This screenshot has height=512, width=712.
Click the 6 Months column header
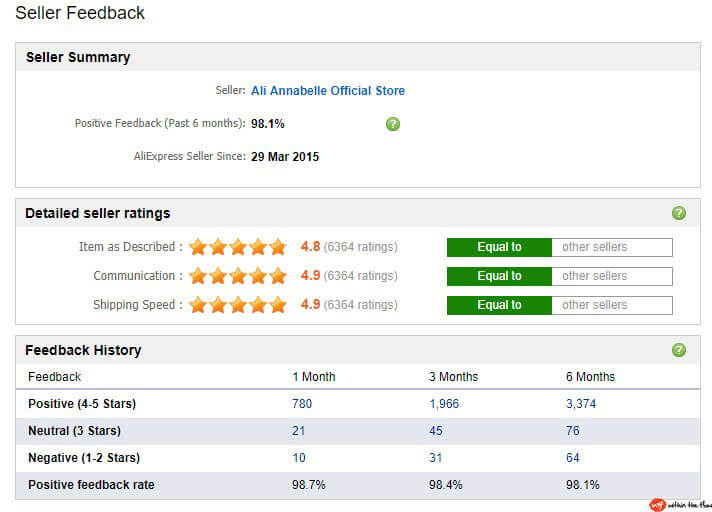[590, 377]
